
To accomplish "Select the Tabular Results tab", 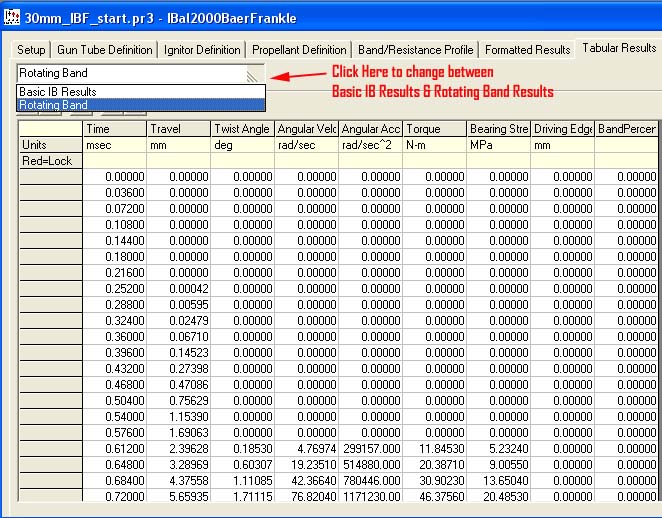I will point(619,48).
